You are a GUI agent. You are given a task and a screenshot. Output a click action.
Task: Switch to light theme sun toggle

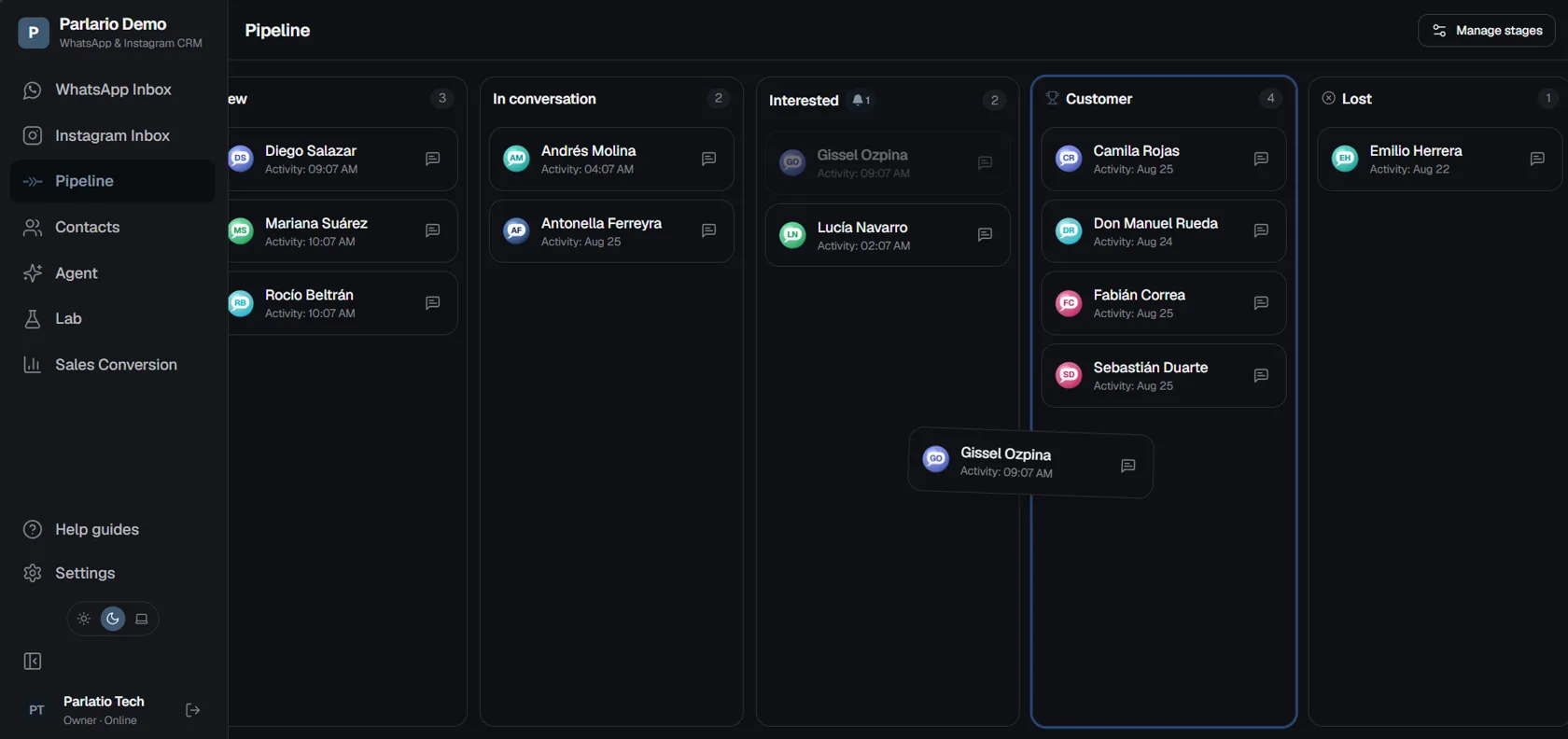pyautogui.click(x=84, y=619)
